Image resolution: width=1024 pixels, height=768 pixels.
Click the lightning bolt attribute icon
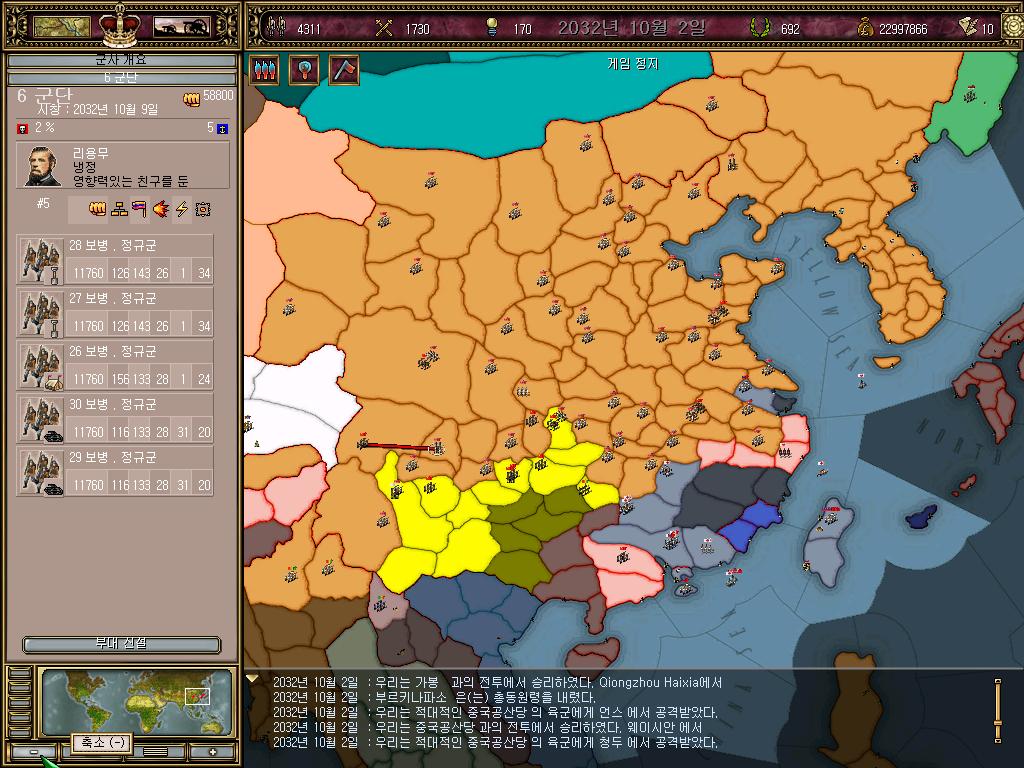tap(182, 209)
